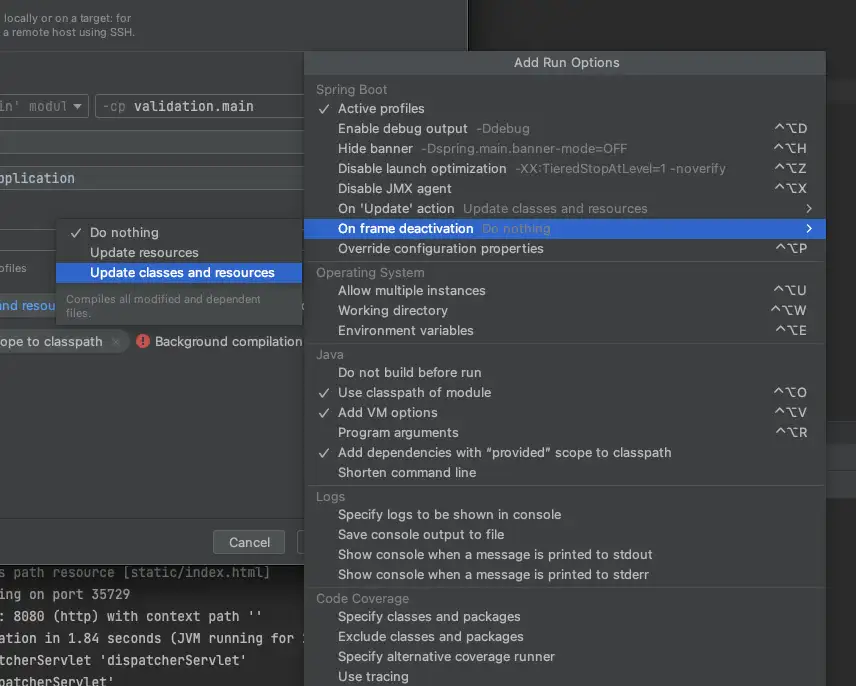Select Do not build before run
The height and width of the screenshot is (686, 856).
click(565, 372)
